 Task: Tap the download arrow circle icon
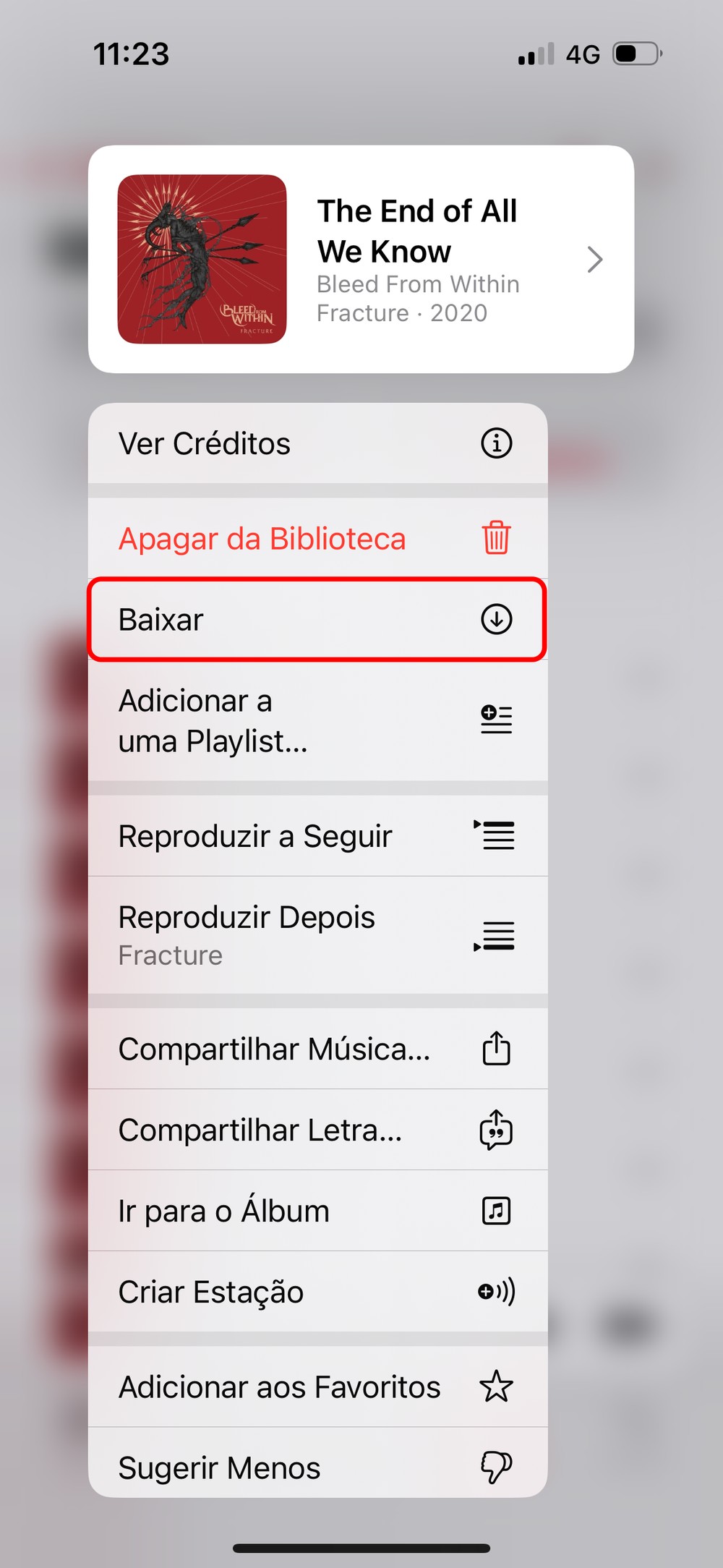[x=496, y=619]
